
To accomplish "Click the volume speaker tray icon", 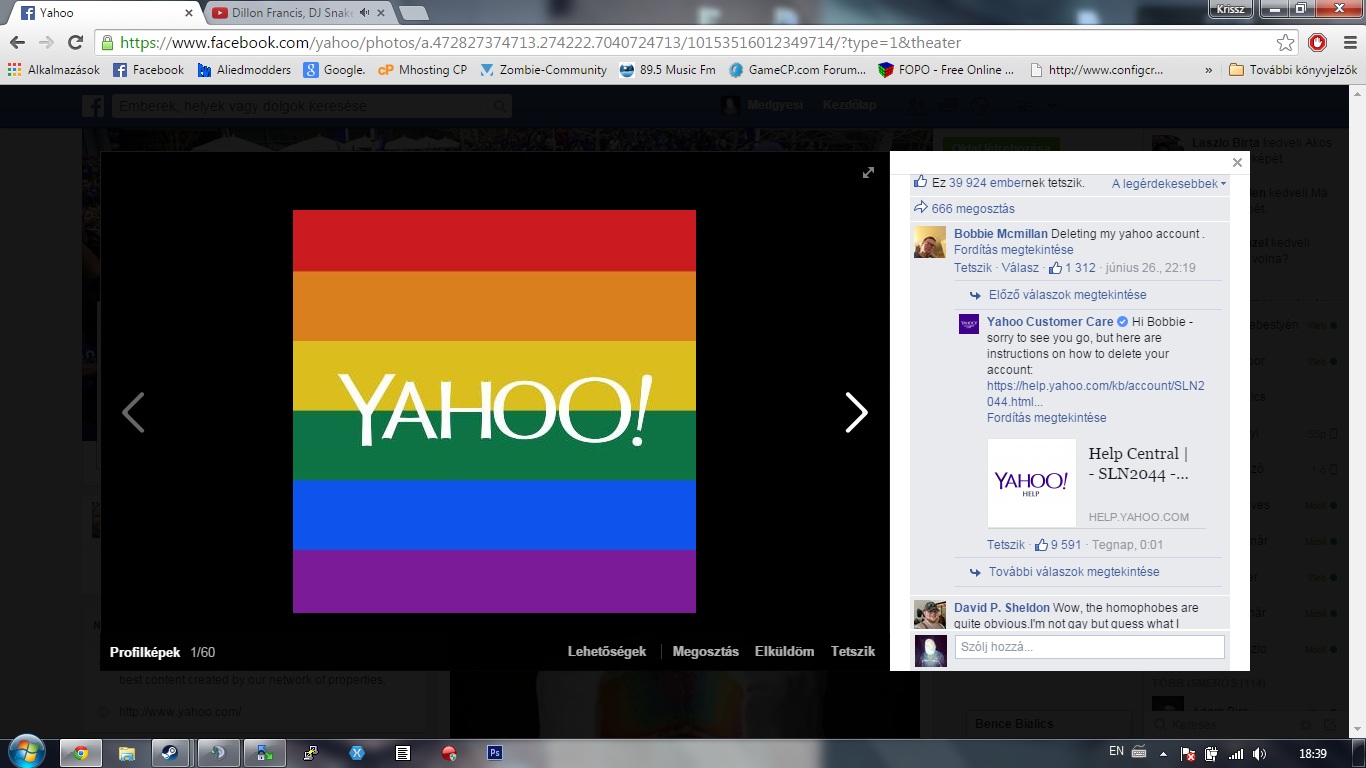I will 1259,753.
